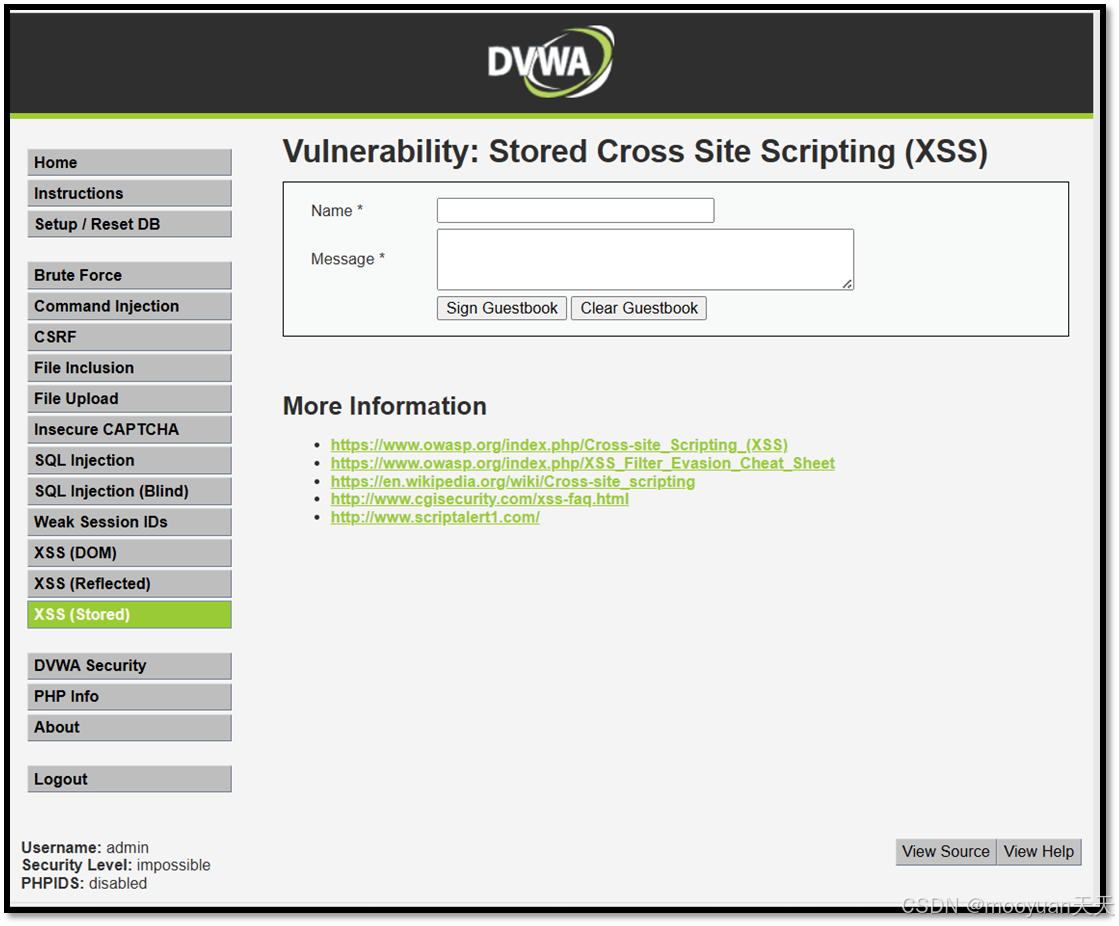Open SQL Injection (Blind) page
The height and width of the screenshot is (926, 1119).
(129, 491)
